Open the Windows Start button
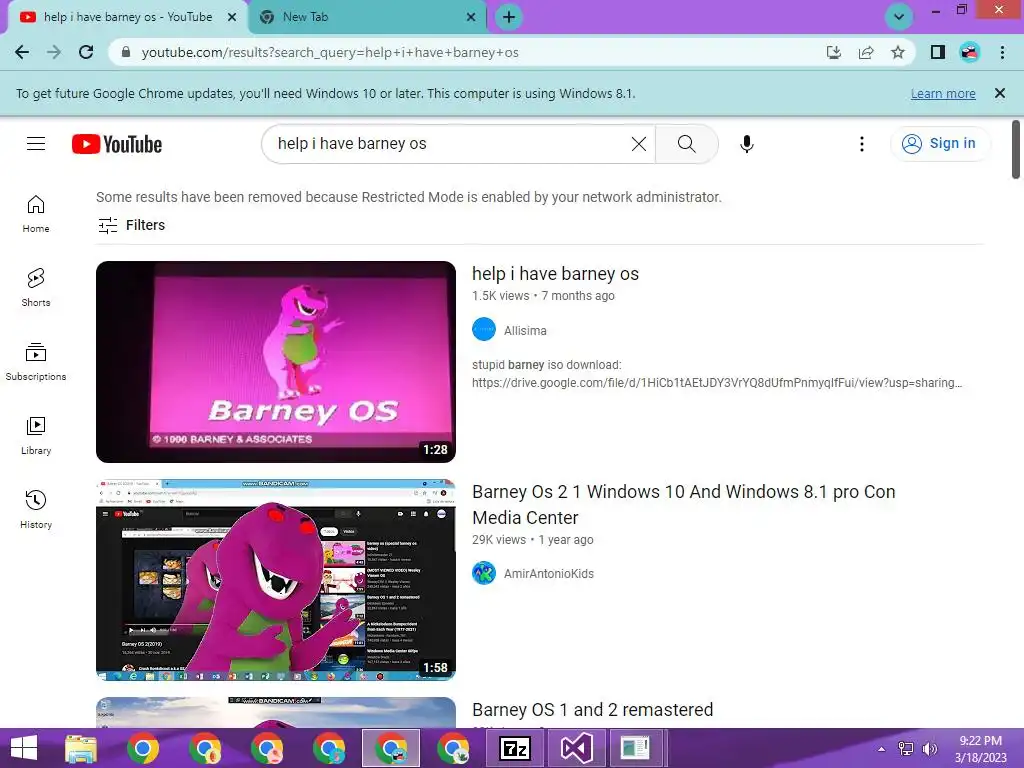Viewport: 1024px width, 768px height. tap(24, 748)
